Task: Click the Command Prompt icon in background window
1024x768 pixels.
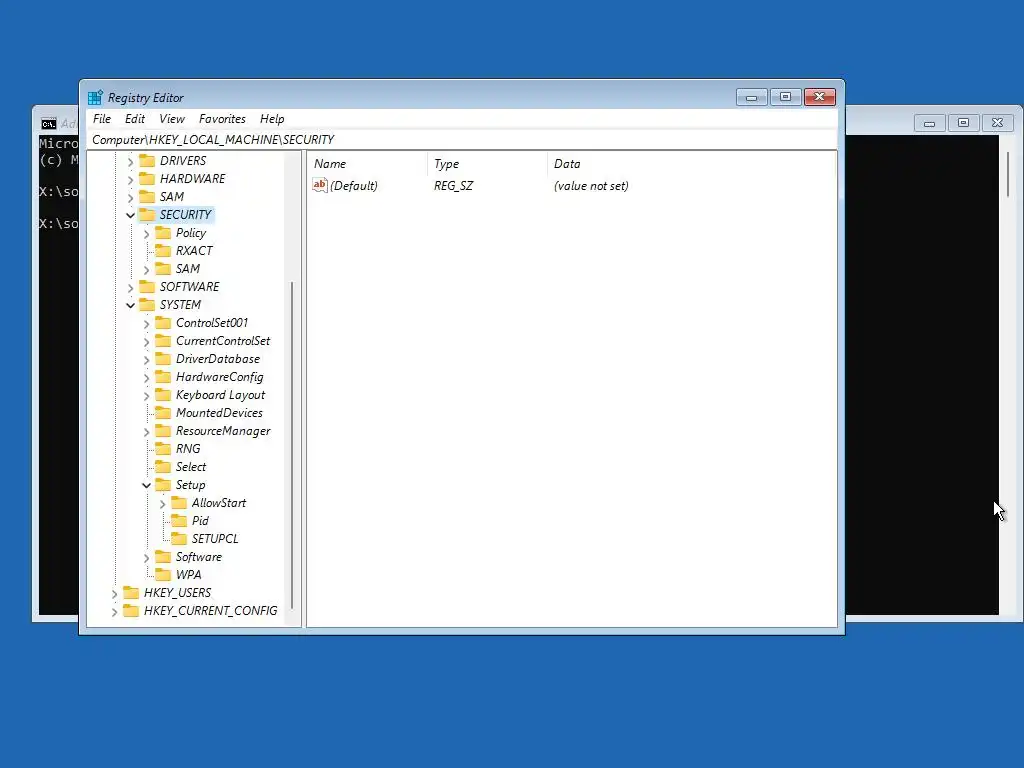Action: pyautogui.click(x=48, y=124)
